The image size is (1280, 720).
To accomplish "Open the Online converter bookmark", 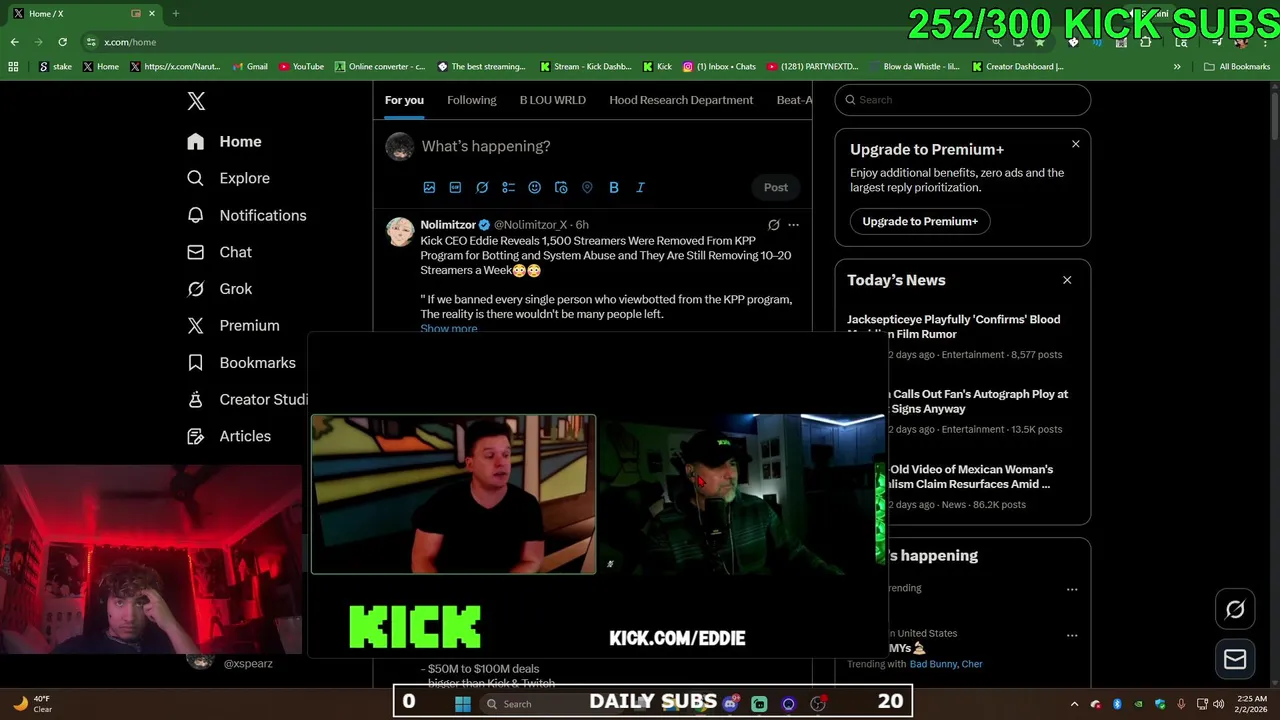I will point(380,67).
